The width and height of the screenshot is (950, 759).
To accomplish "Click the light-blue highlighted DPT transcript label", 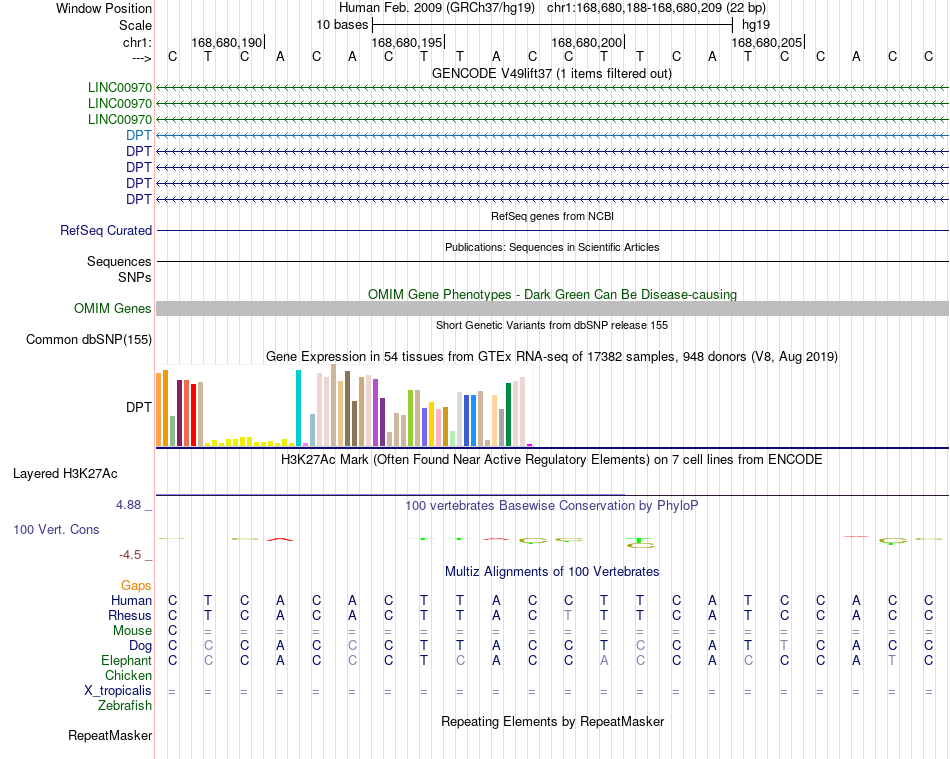I will (x=139, y=135).
